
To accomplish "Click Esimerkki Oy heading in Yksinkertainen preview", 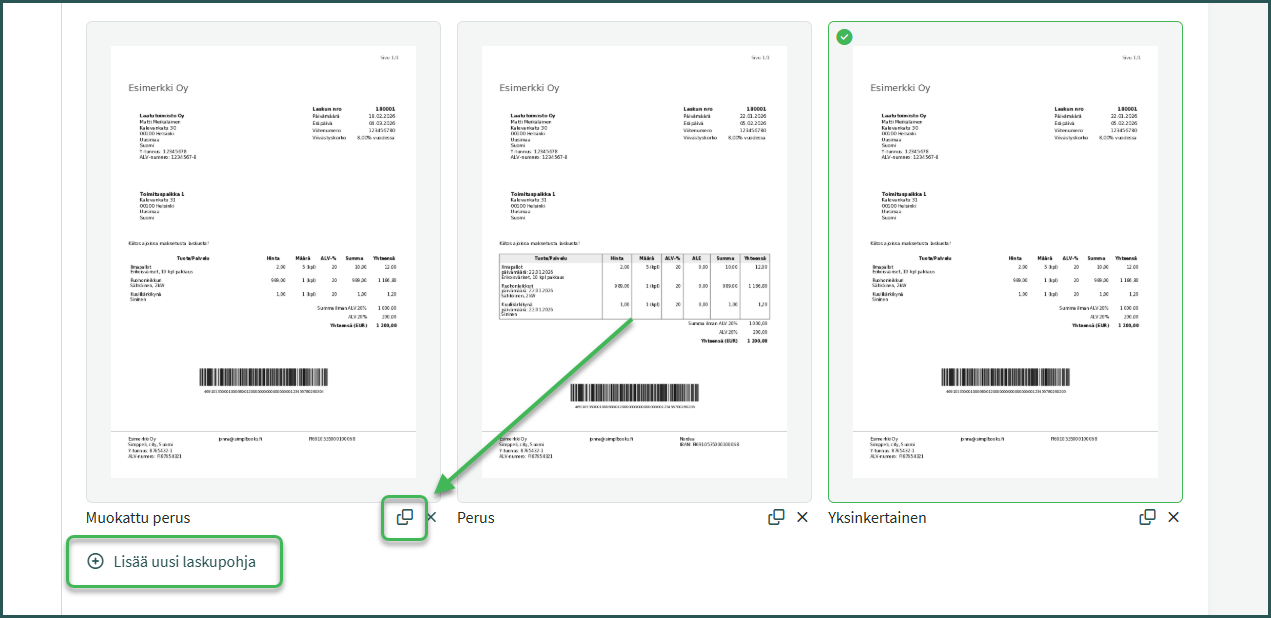I will coord(900,88).
